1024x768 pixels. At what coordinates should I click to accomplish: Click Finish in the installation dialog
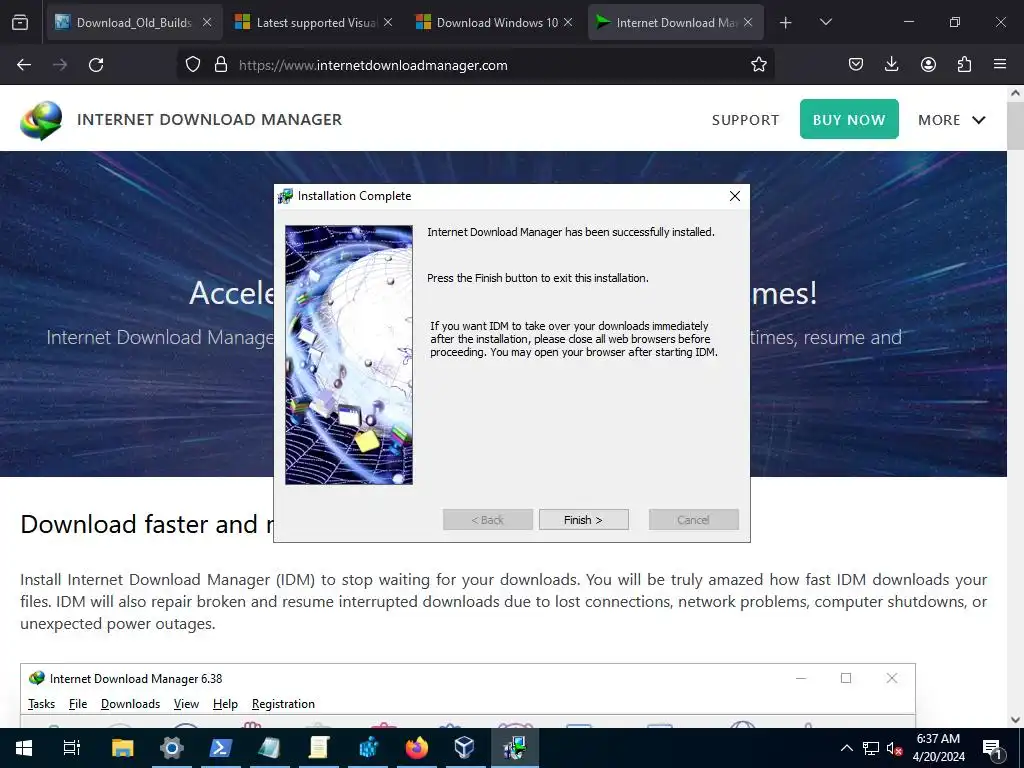[584, 520]
